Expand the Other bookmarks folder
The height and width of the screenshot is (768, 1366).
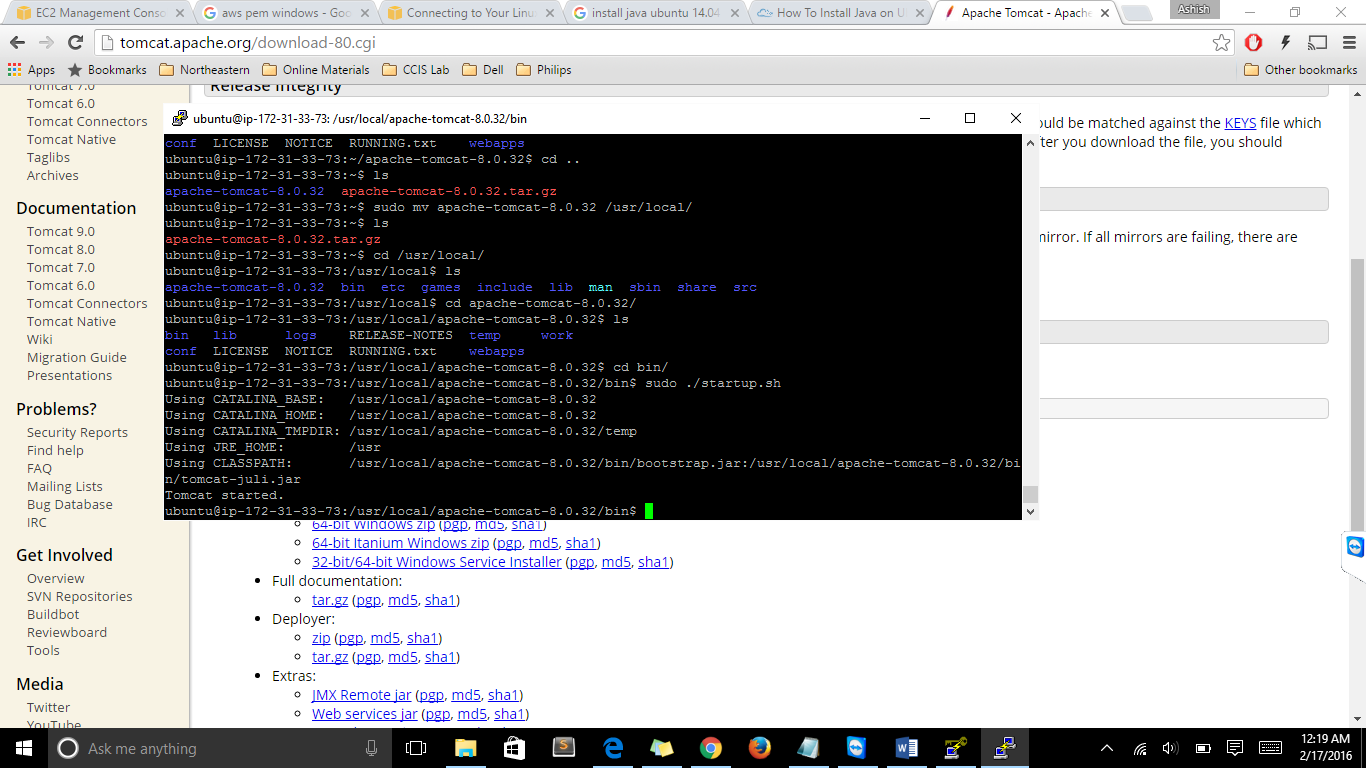(1300, 70)
